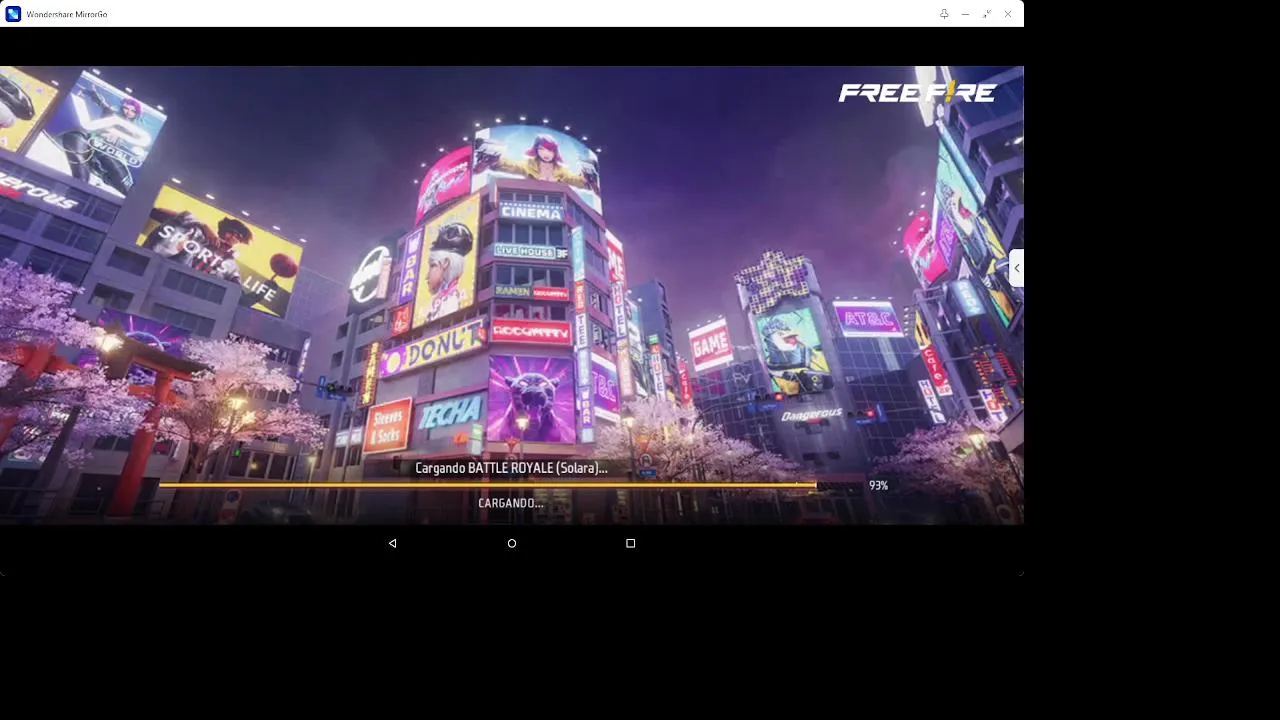Tap the Android home button
The image size is (1280, 720).
click(512, 543)
